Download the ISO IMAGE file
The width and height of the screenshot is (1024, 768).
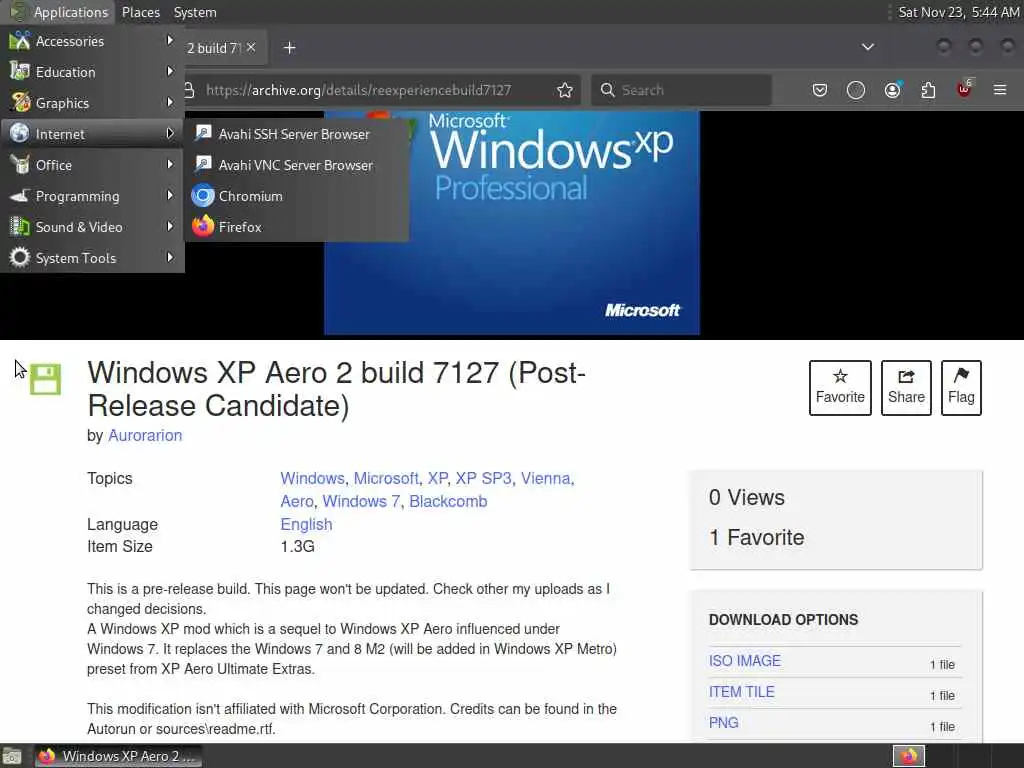click(x=744, y=661)
